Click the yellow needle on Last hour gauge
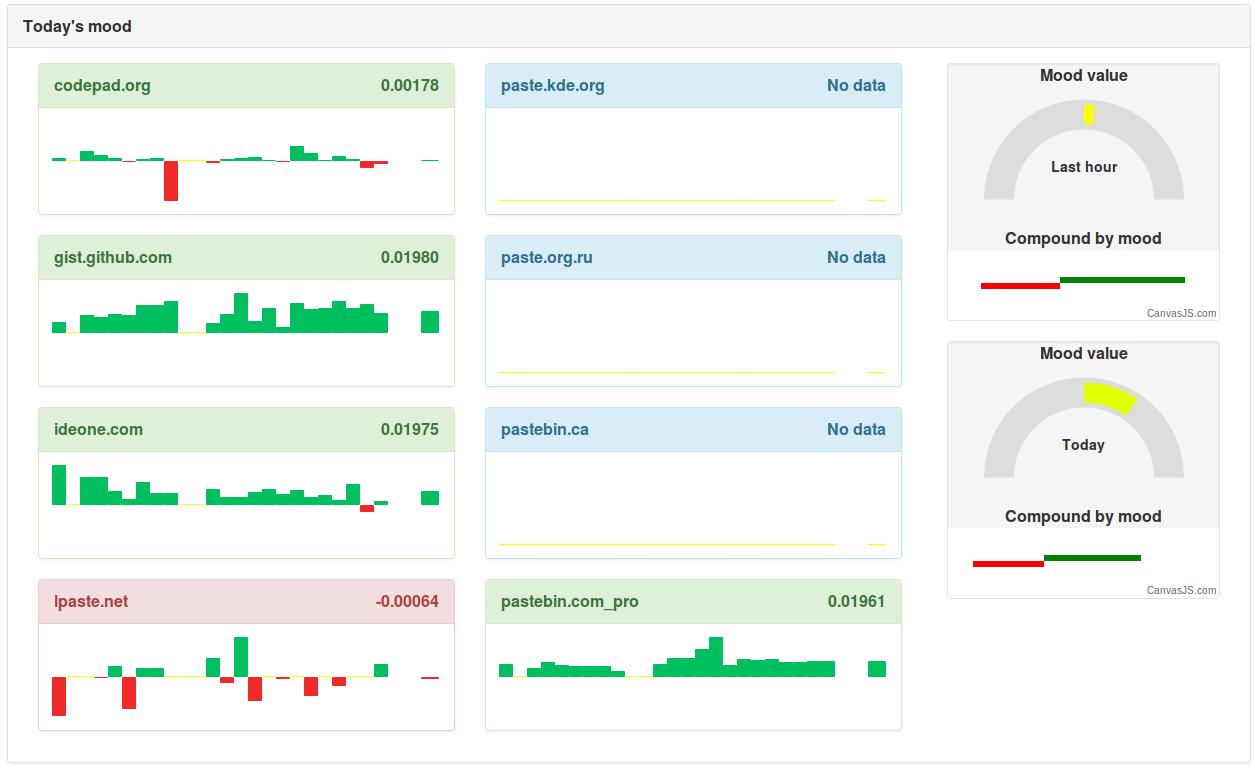This screenshot has height=770, width=1255. tap(1088, 113)
